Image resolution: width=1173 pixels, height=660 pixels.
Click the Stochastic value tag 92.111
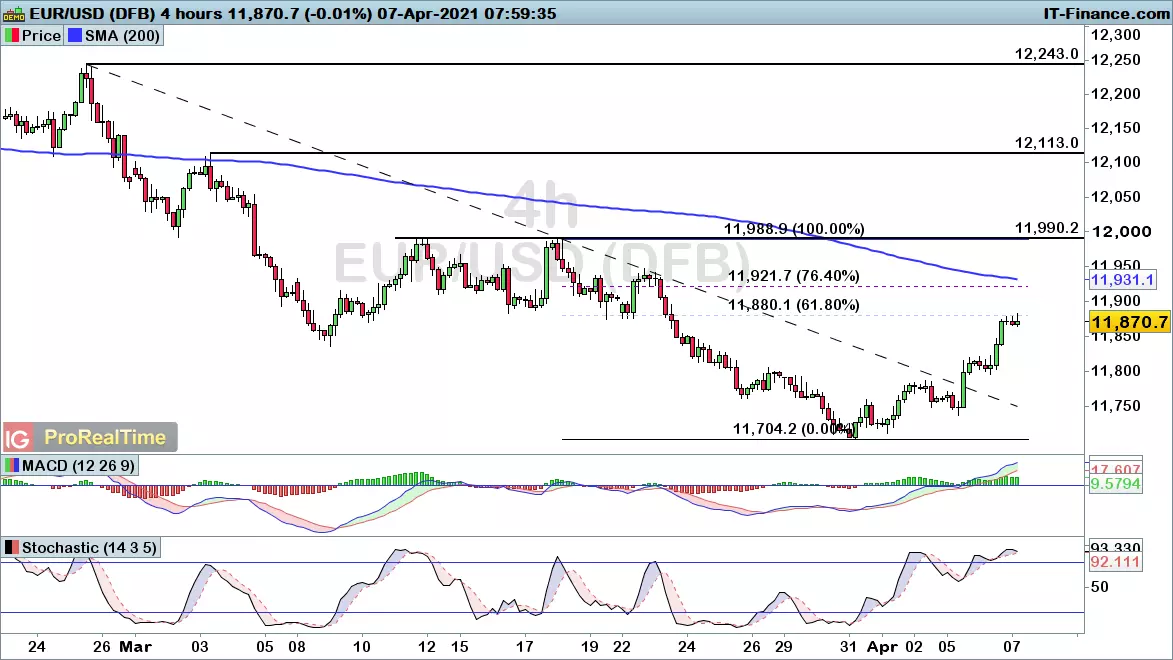click(1115, 562)
